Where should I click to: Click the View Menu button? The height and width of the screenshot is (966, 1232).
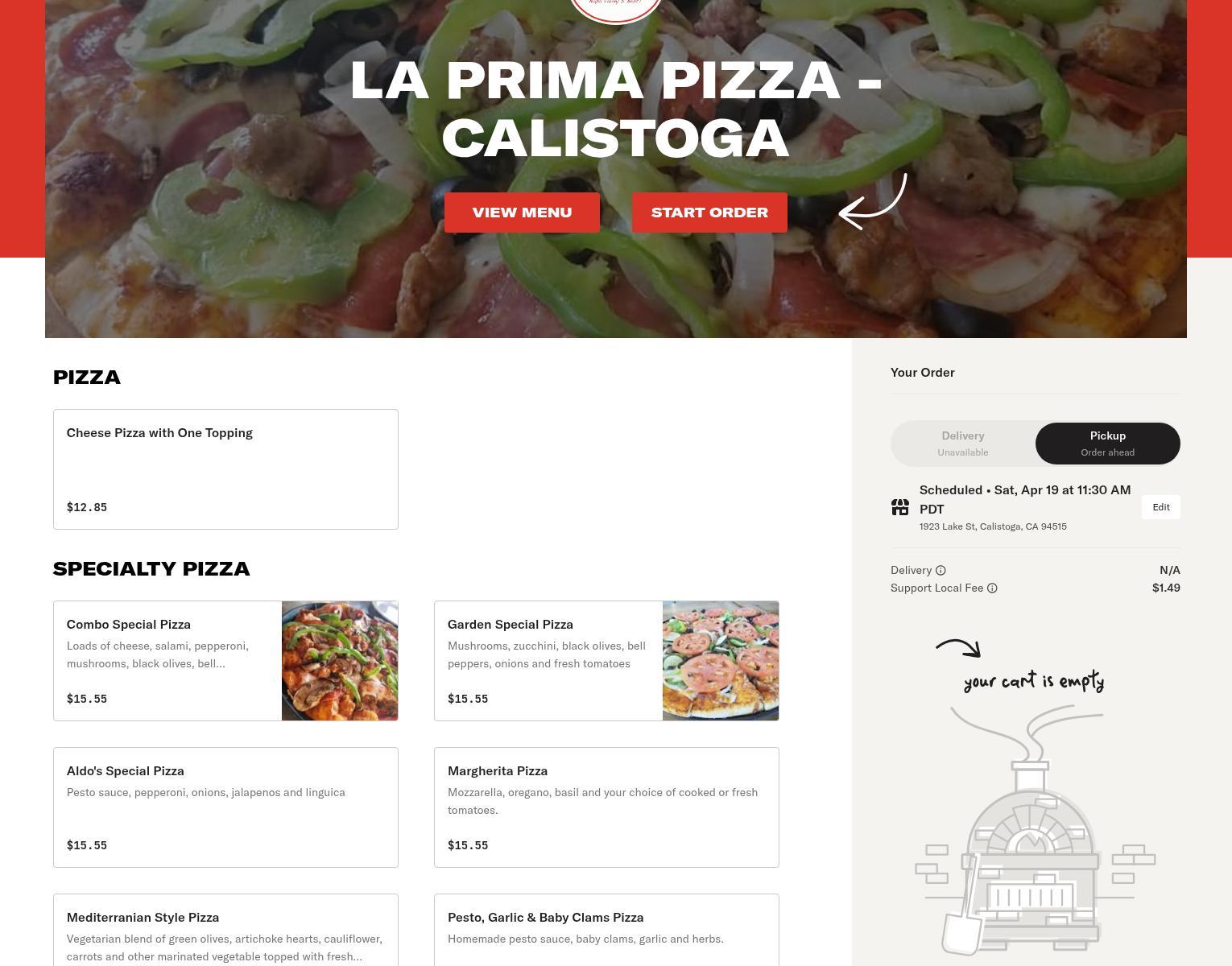tap(522, 213)
